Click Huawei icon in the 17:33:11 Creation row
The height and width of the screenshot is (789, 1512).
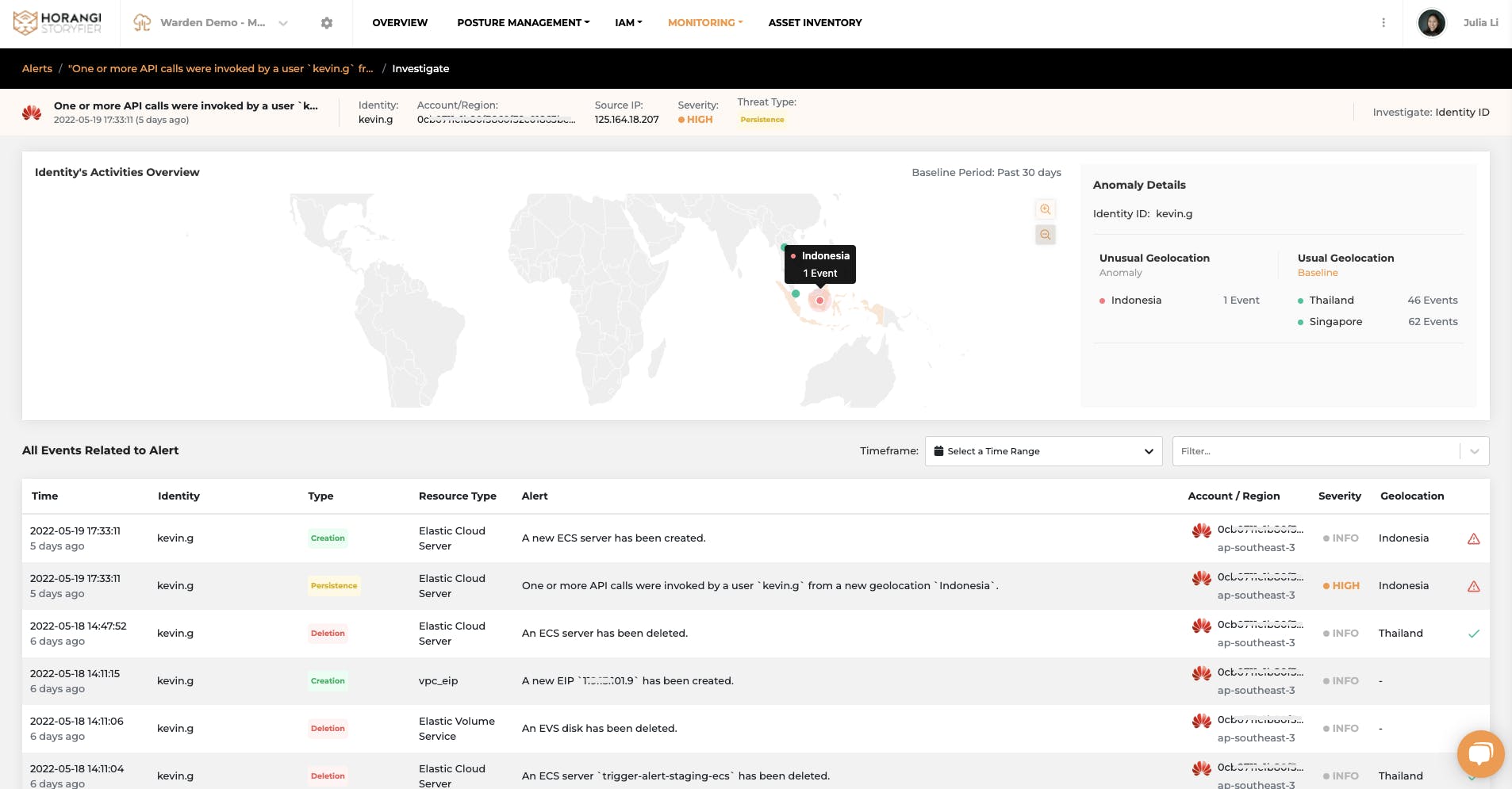[x=1201, y=530]
